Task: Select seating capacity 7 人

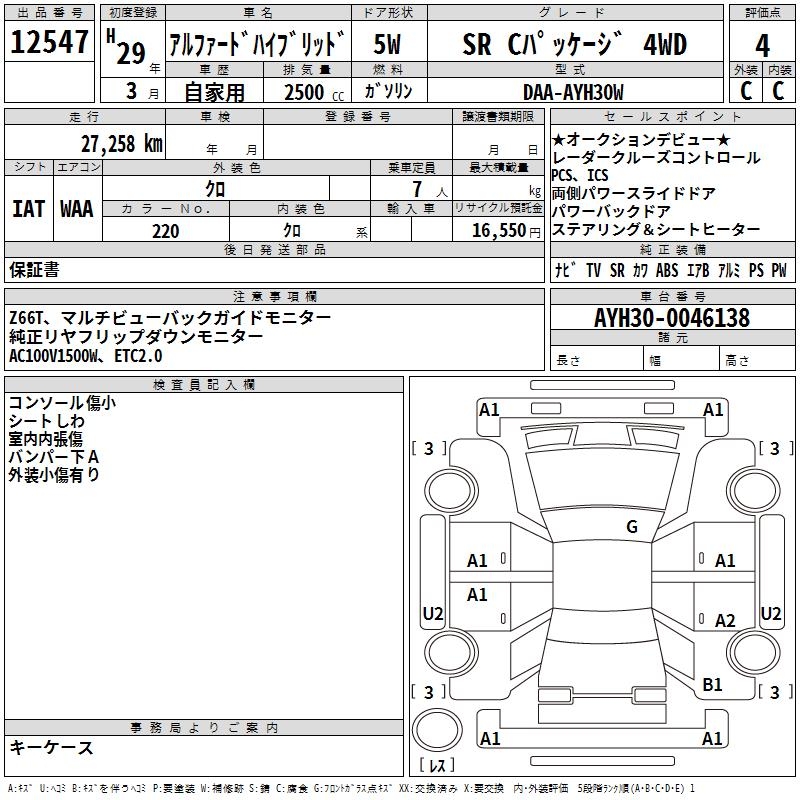Action: point(429,189)
